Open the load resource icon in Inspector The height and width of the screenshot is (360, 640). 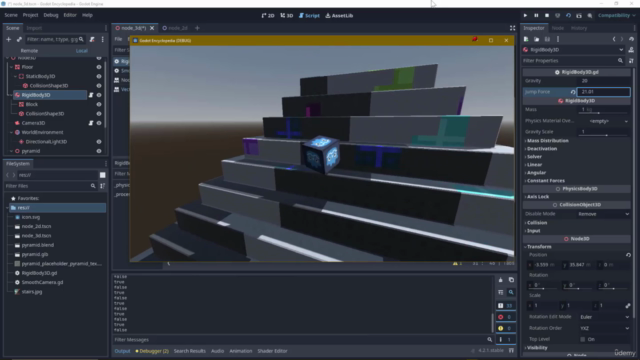coord(536,39)
